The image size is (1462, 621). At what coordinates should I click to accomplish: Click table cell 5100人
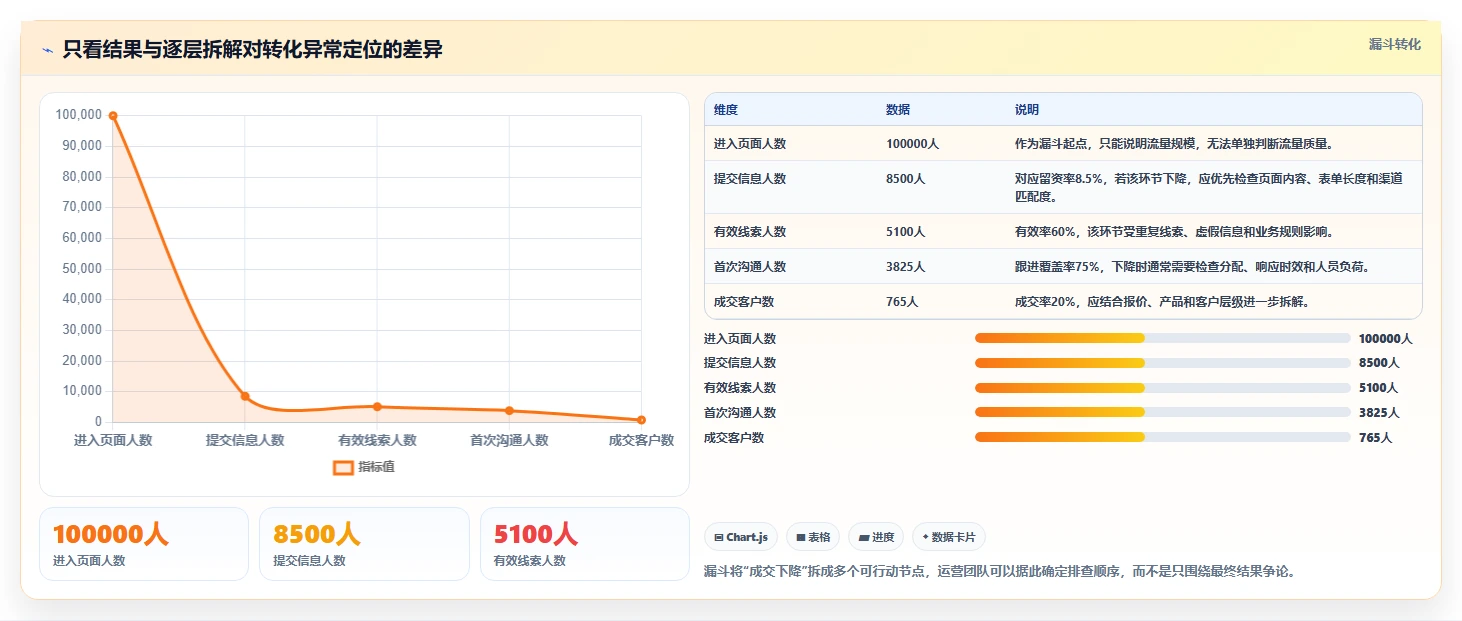pos(906,232)
